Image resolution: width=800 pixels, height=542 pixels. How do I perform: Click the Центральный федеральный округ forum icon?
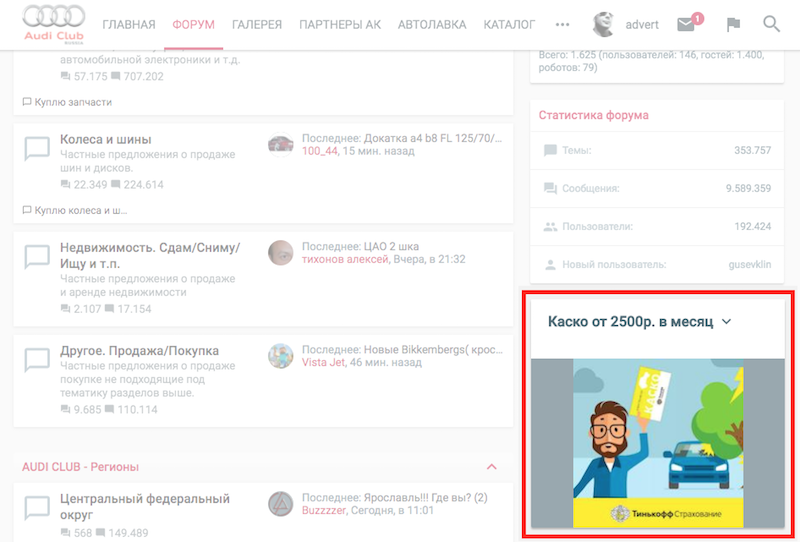37,508
